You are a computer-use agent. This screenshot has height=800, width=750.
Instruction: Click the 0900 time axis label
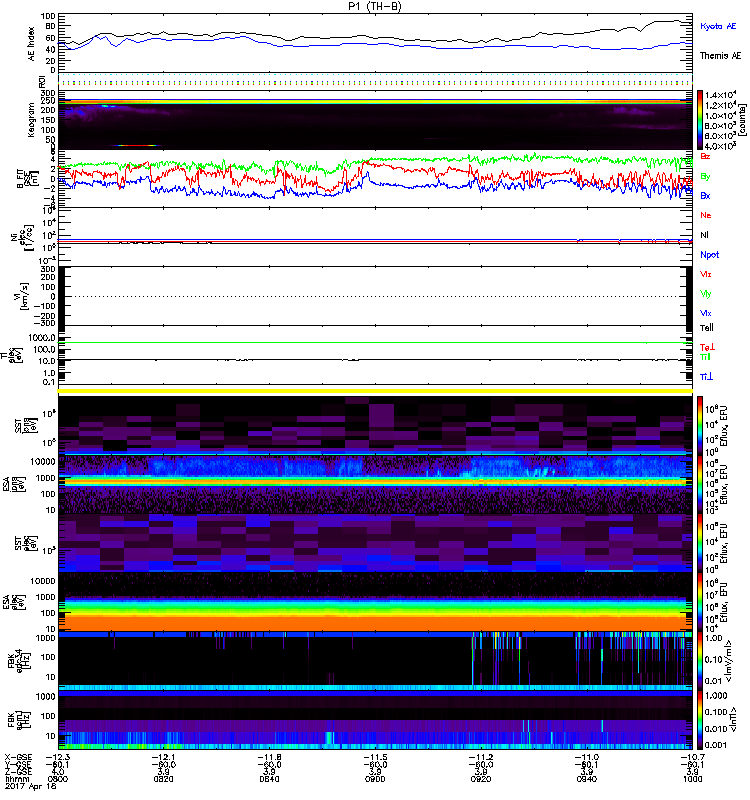pos(375,779)
